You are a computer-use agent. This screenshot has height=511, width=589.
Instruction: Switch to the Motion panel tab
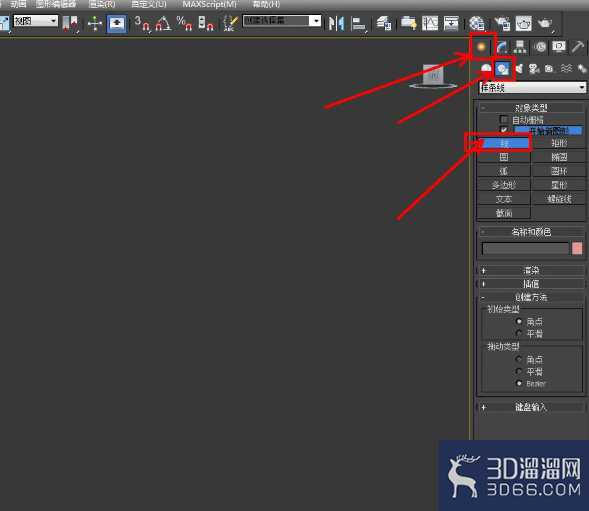[x=540, y=47]
